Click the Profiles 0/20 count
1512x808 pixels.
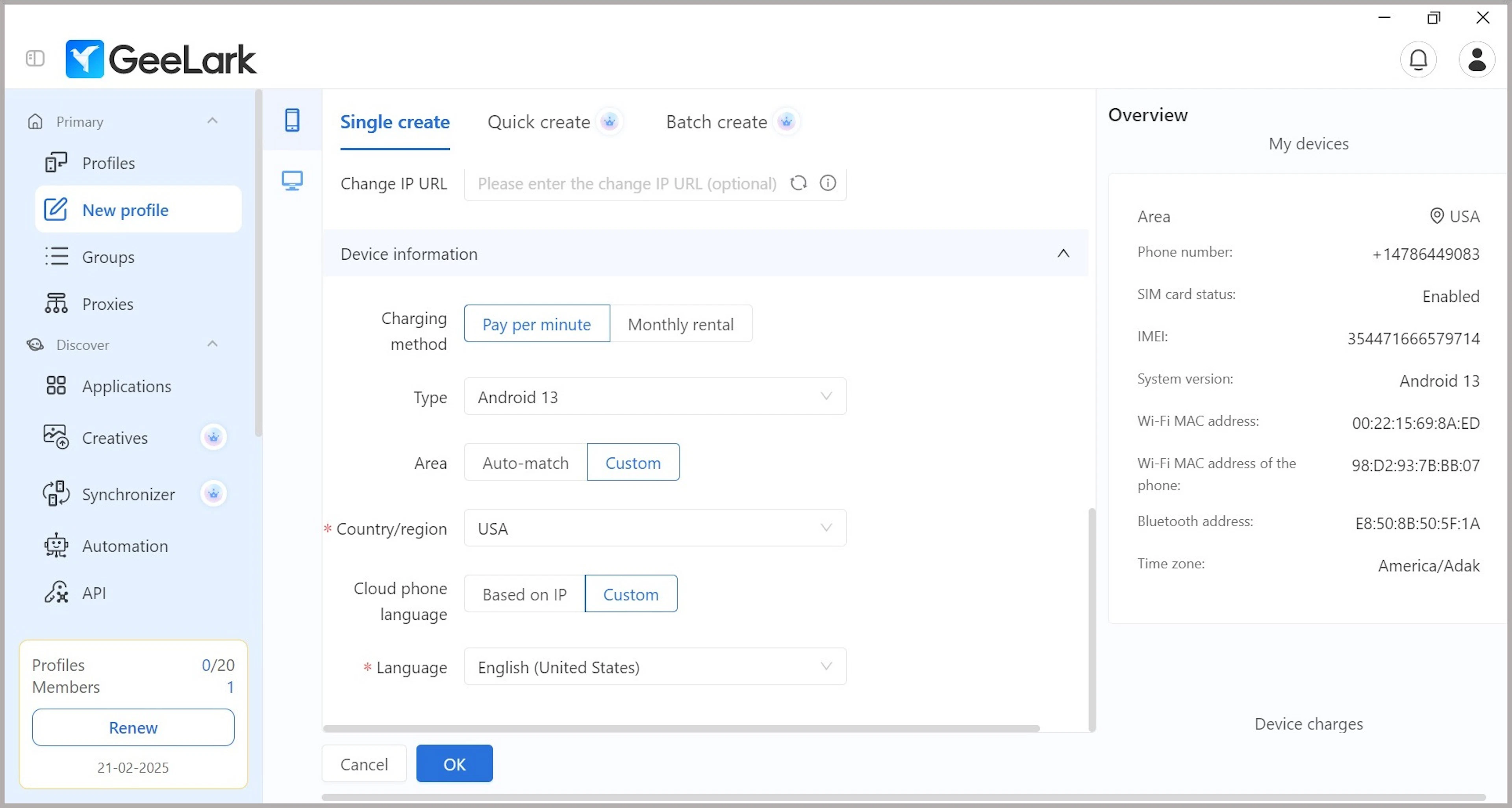[218, 665]
